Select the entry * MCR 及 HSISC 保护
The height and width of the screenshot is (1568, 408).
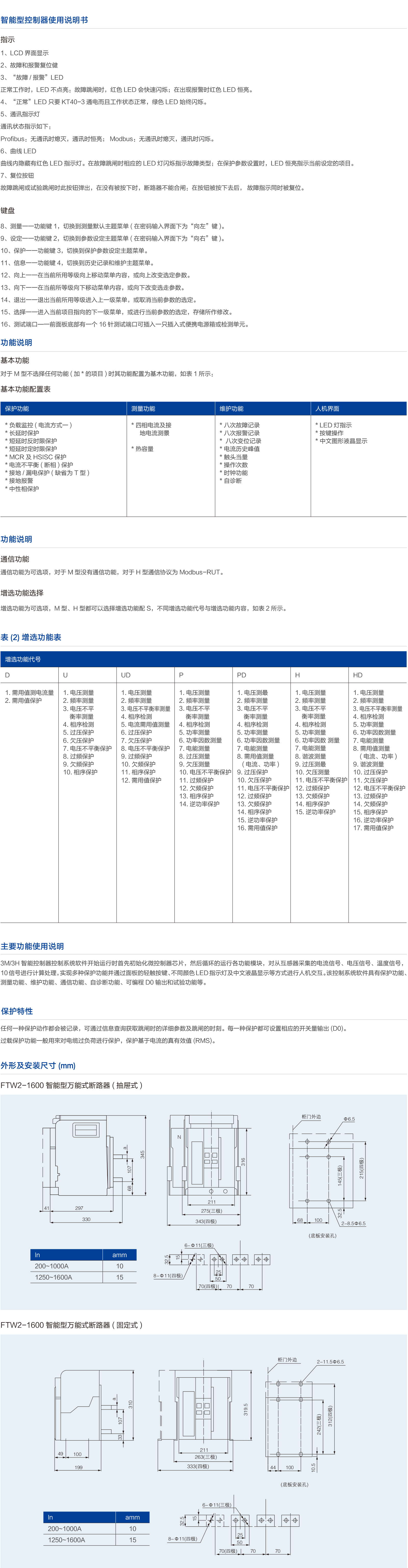36,457
